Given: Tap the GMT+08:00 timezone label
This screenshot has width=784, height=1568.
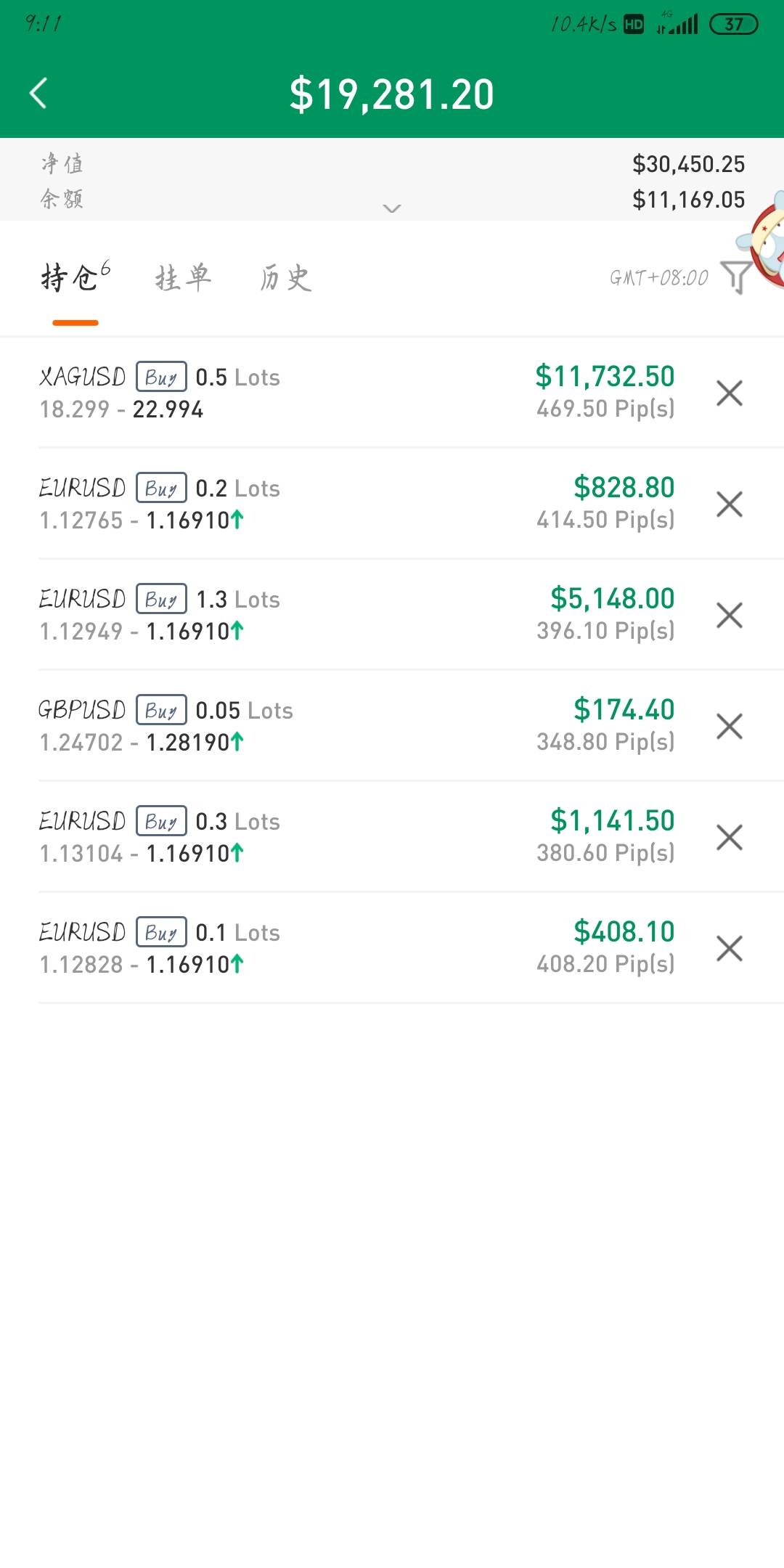Looking at the screenshot, I should click(x=658, y=278).
